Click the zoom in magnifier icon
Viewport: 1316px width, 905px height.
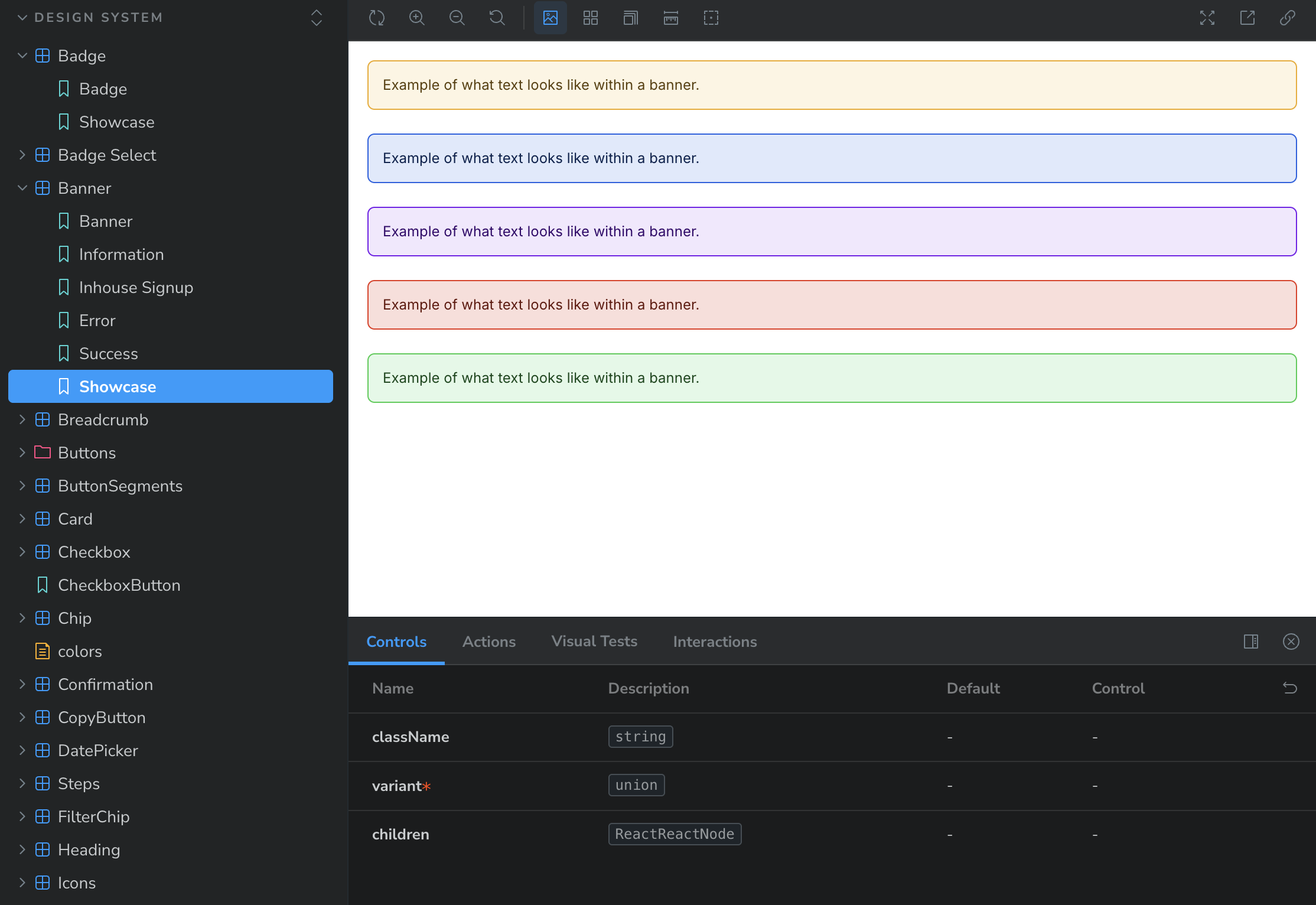point(417,18)
